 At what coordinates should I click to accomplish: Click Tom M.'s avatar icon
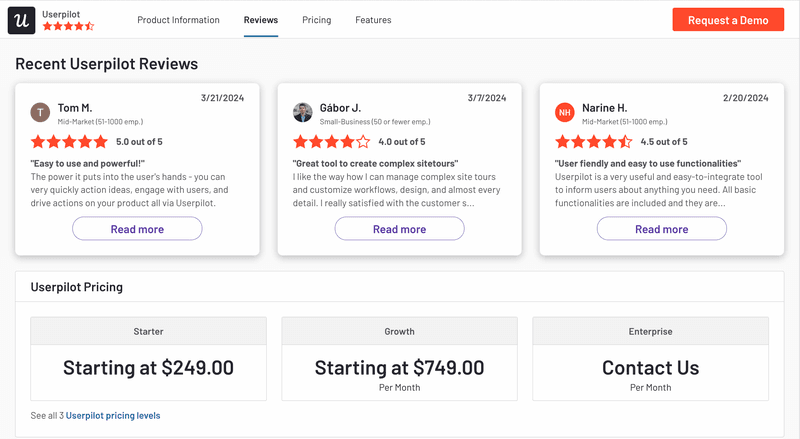pos(40,112)
